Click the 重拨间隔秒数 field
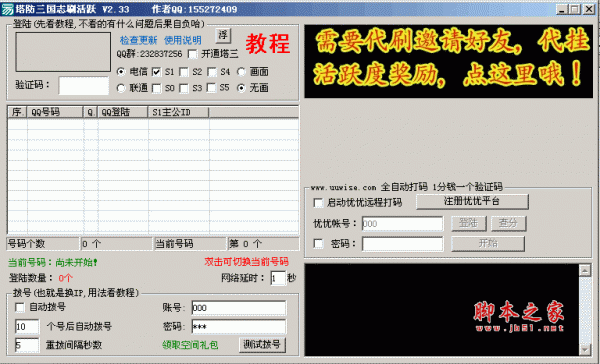 (27, 345)
